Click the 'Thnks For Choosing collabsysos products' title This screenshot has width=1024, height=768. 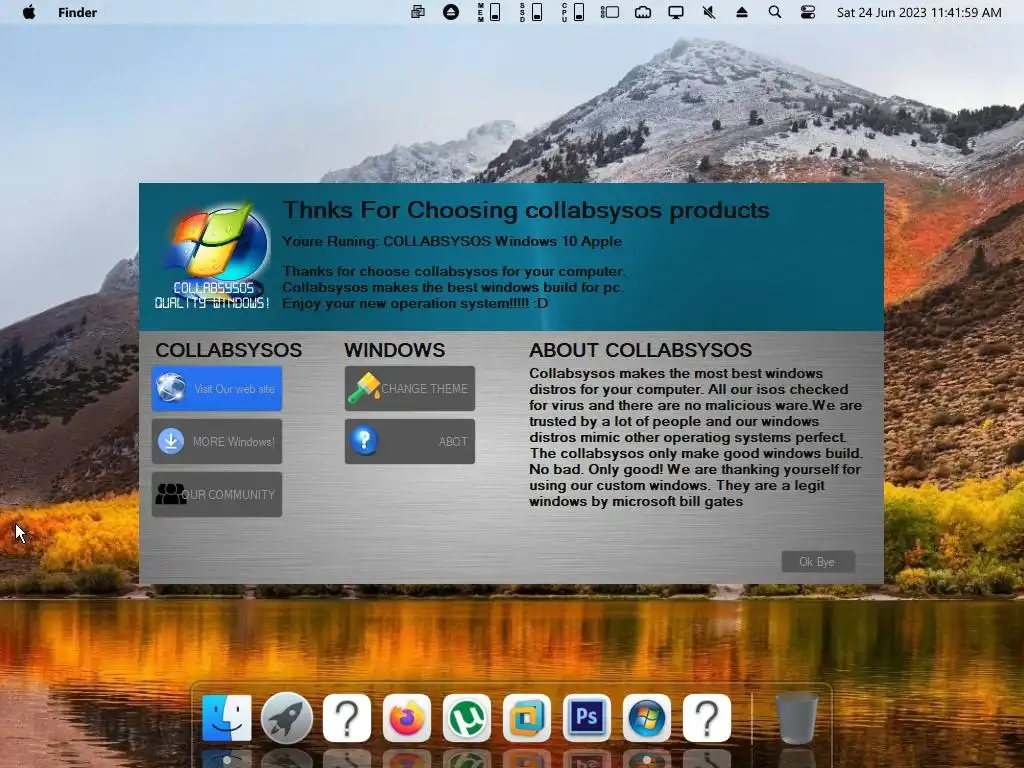point(526,210)
